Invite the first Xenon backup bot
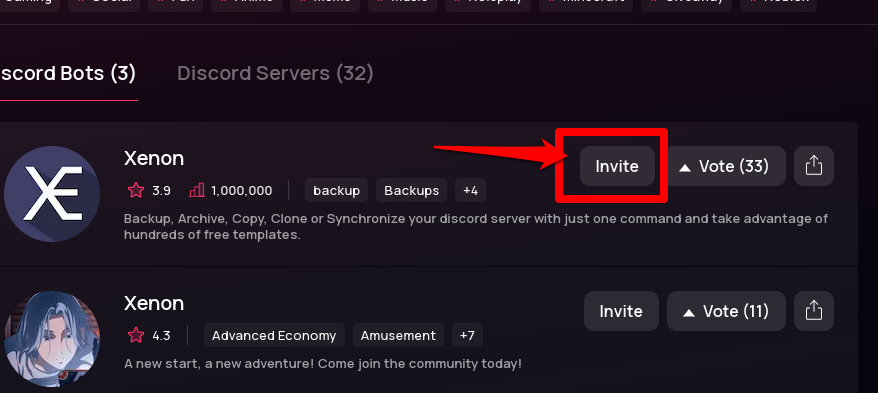Image resolution: width=878 pixels, height=393 pixels. tap(617, 166)
